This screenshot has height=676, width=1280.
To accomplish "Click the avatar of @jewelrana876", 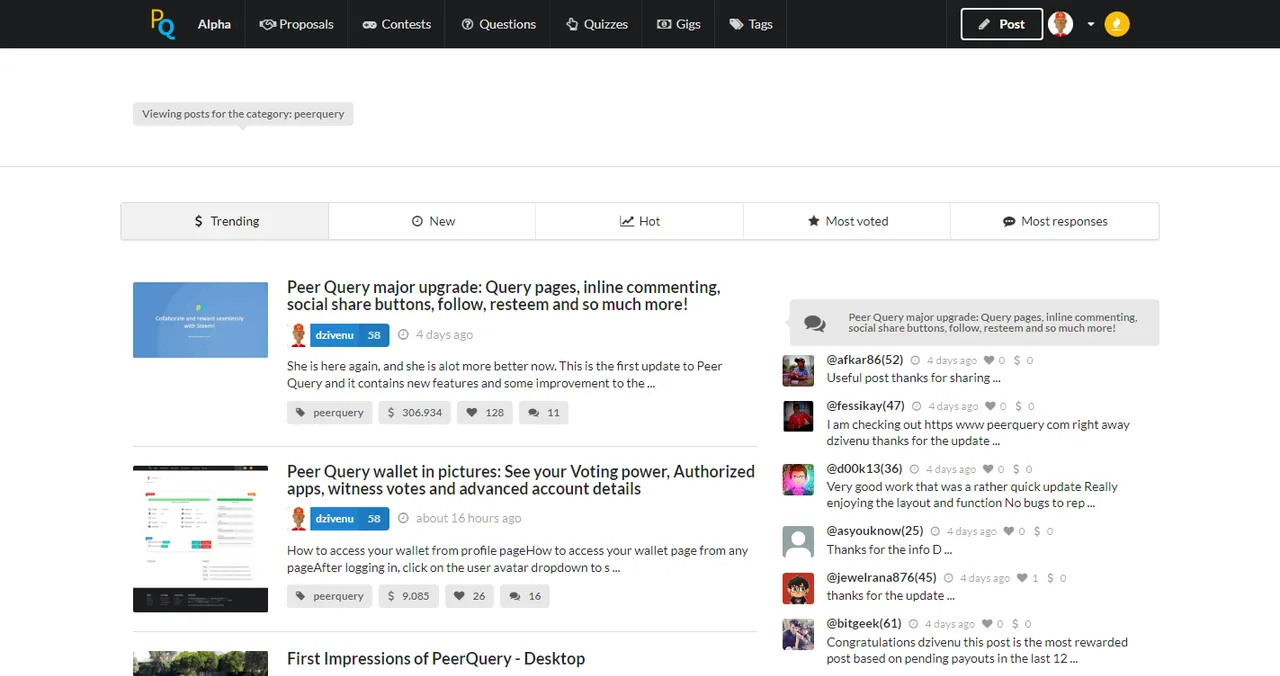I will [798, 588].
